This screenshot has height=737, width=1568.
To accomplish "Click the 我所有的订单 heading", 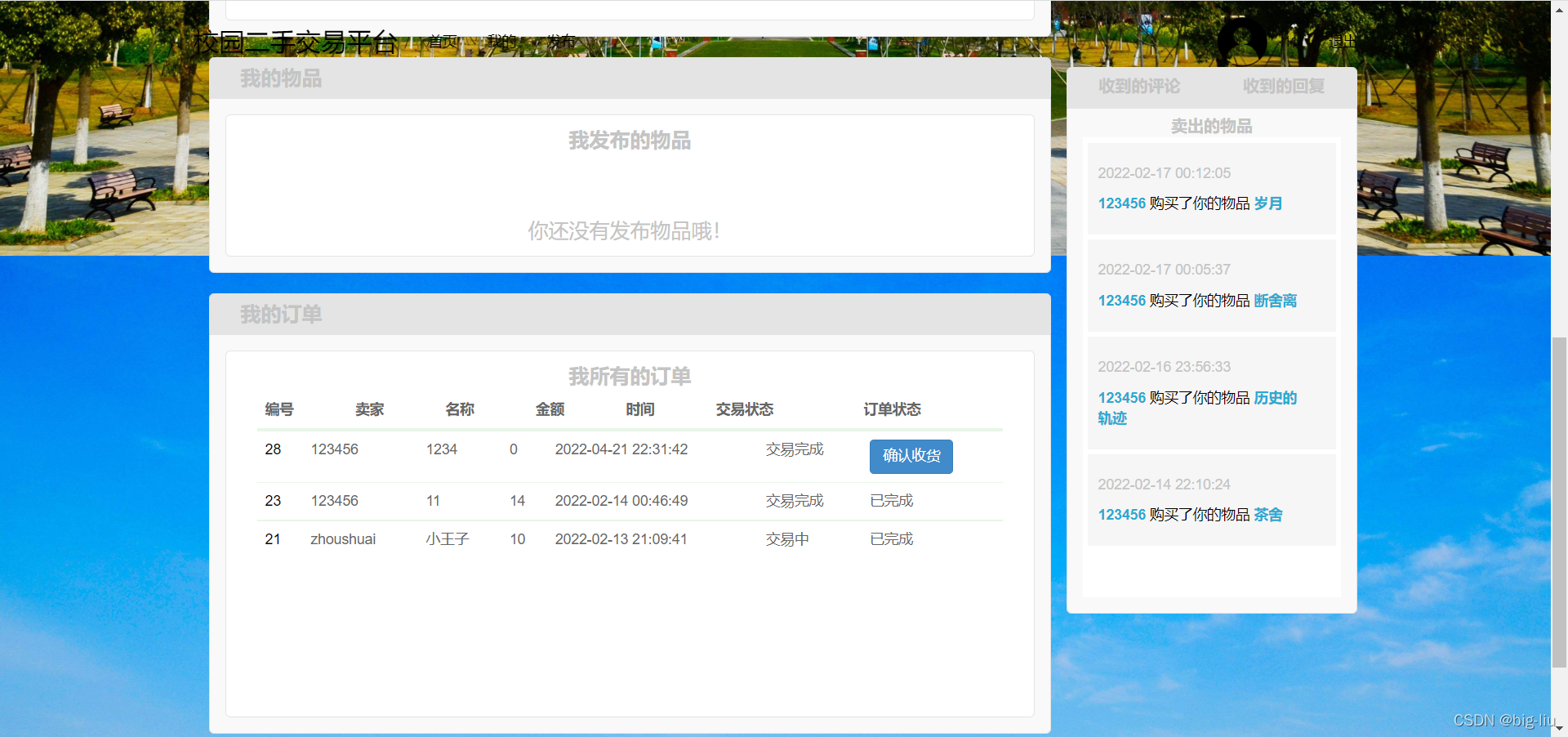I will [x=630, y=377].
